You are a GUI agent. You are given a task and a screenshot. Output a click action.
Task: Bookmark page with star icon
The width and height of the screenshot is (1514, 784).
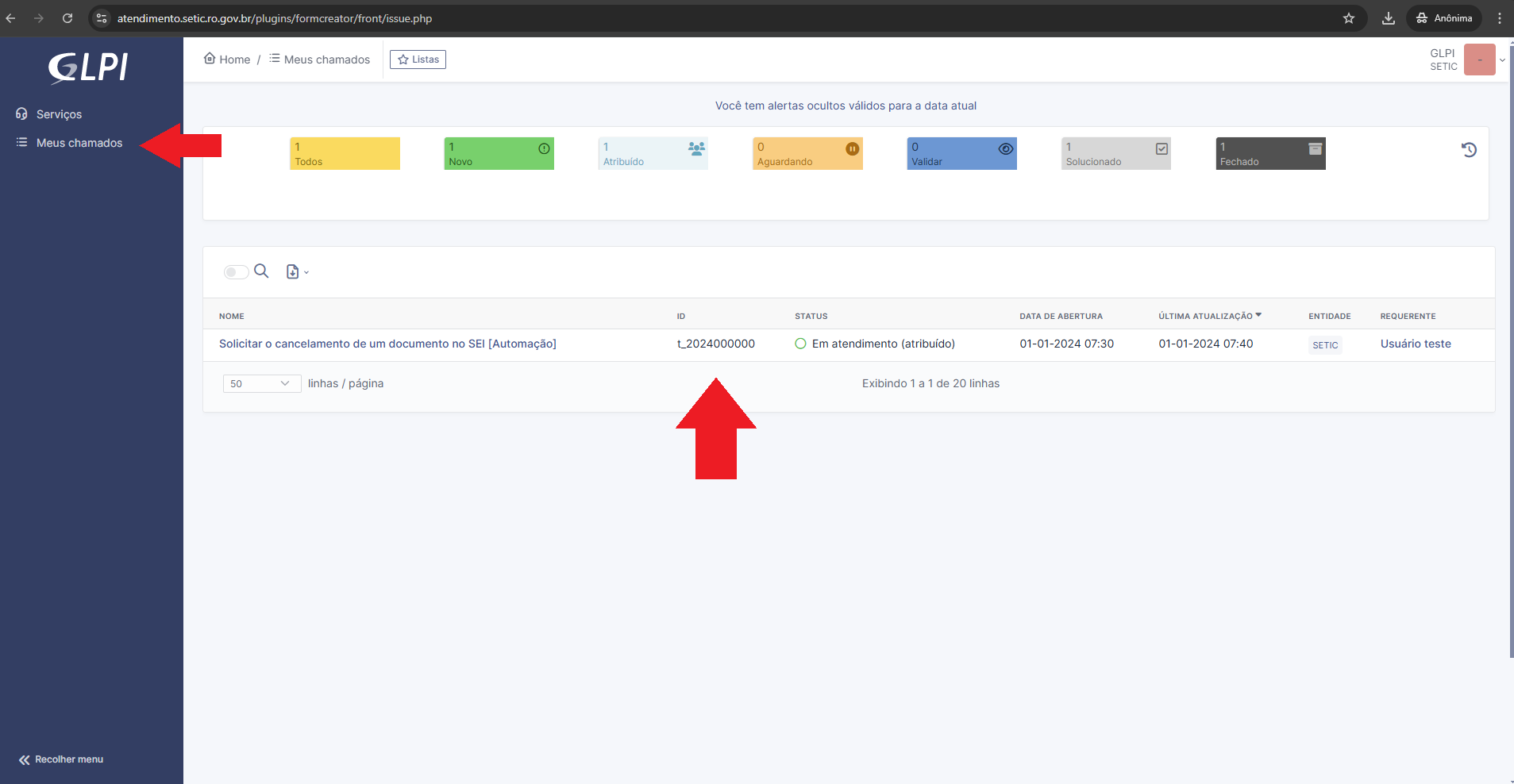coord(1348,18)
